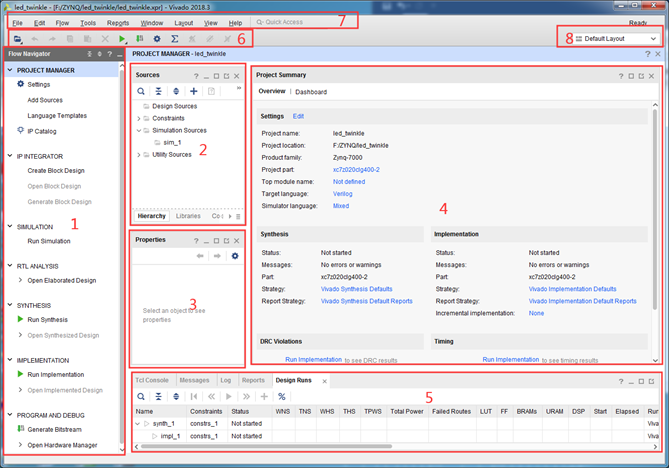Open the File menu
The image size is (669, 468).
(17, 23)
